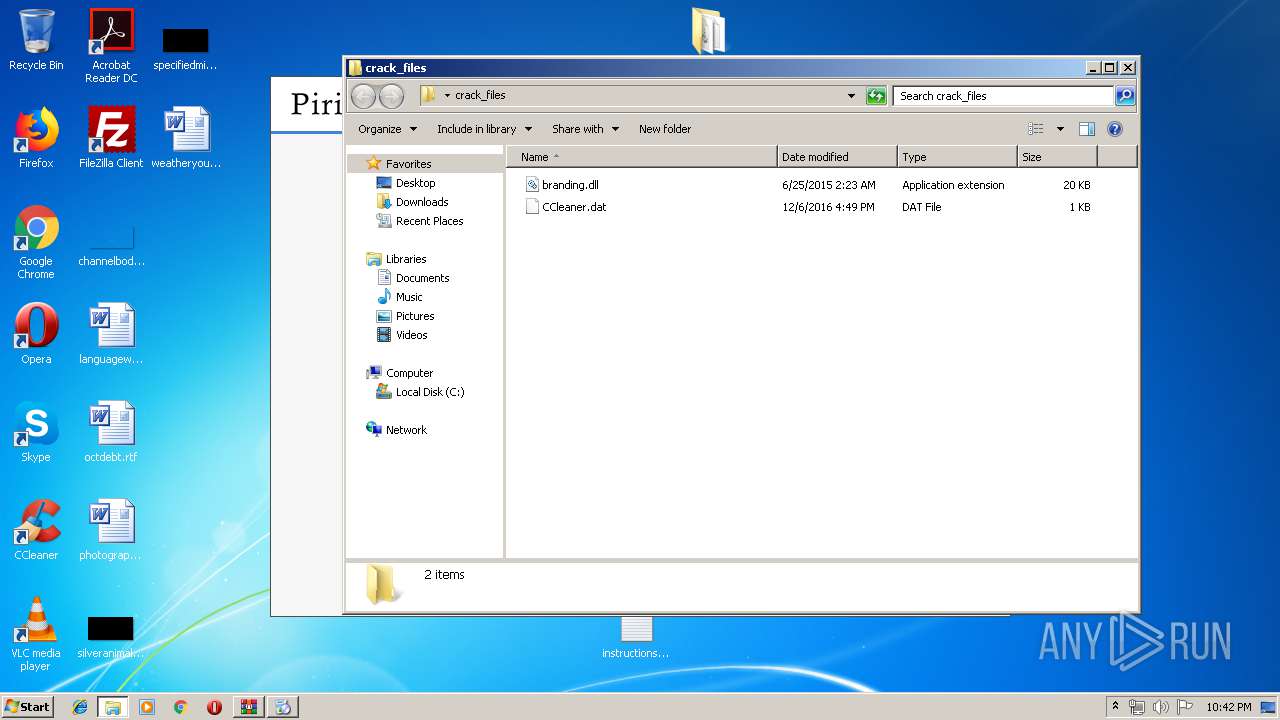Click the 12/6/2016 4:49 PM date cell
This screenshot has width=1280, height=720.
pyautogui.click(x=828, y=207)
